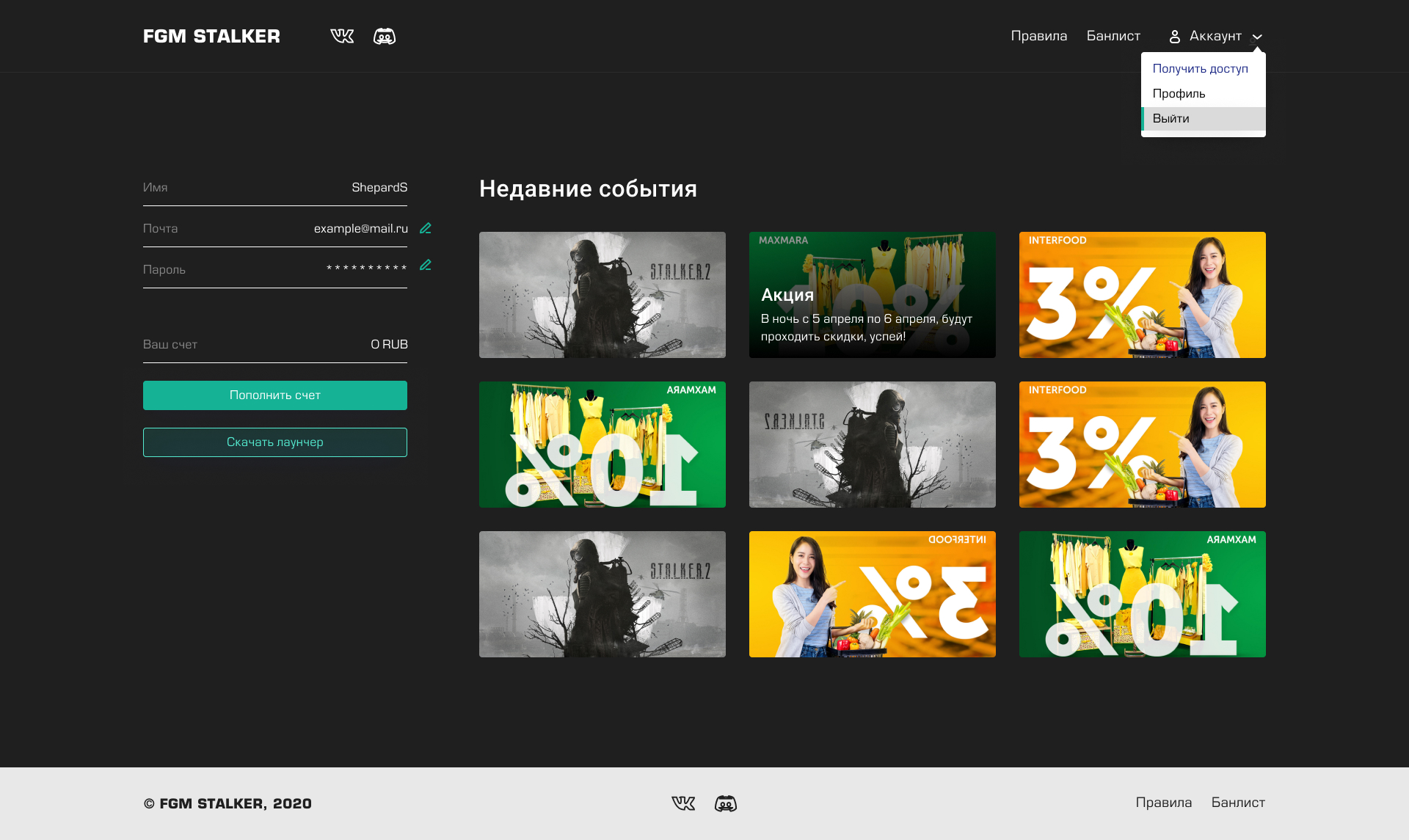Click the edit pencil next to email
Viewport: 1409px width, 840px height.
point(426,228)
